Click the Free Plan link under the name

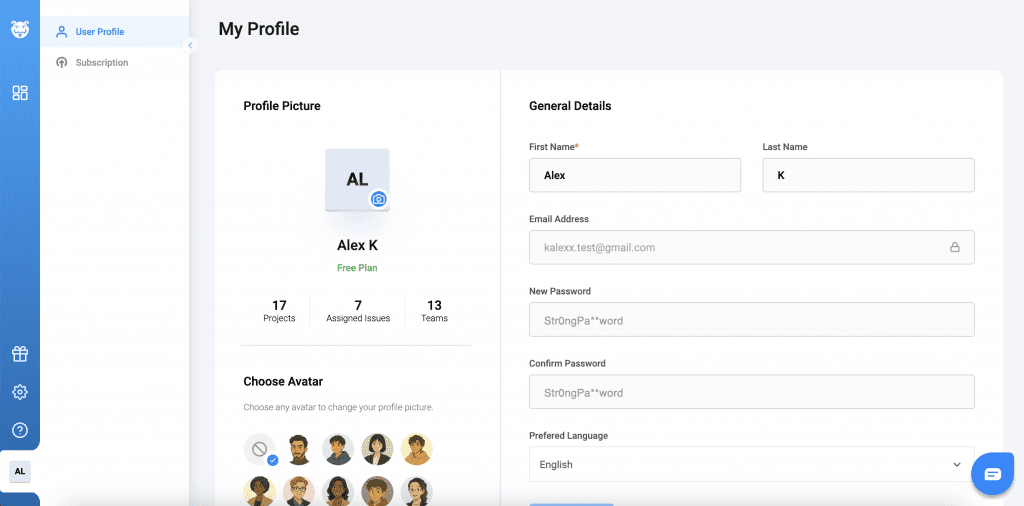[x=357, y=268]
